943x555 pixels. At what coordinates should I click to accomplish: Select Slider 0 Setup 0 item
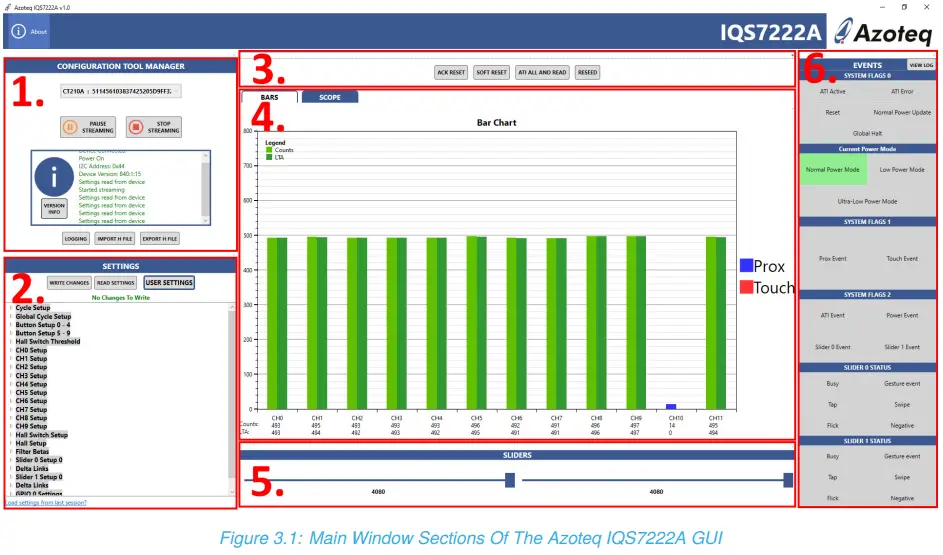38,460
